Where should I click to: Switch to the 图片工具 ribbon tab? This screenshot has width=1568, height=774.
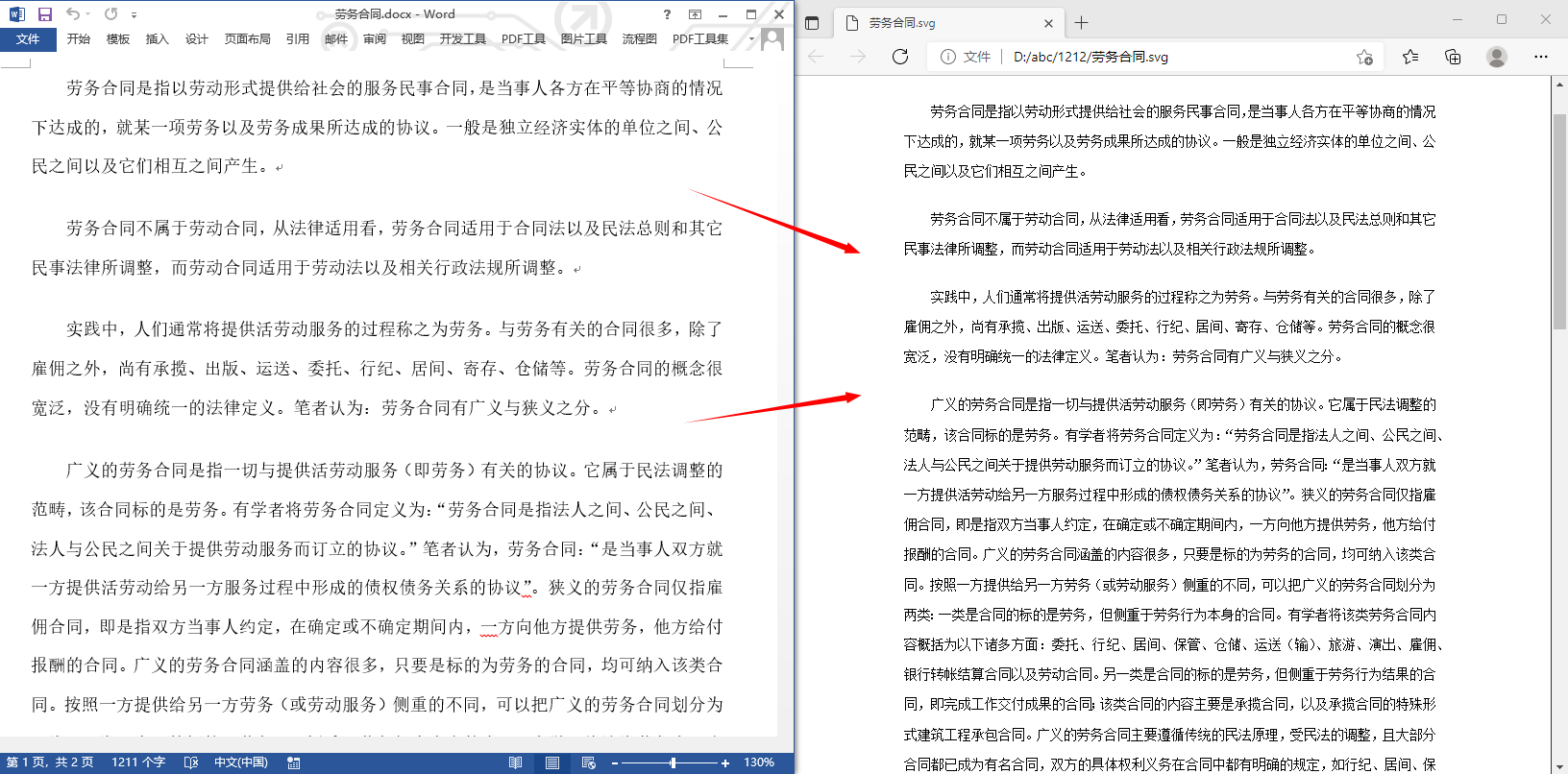pyautogui.click(x=584, y=39)
